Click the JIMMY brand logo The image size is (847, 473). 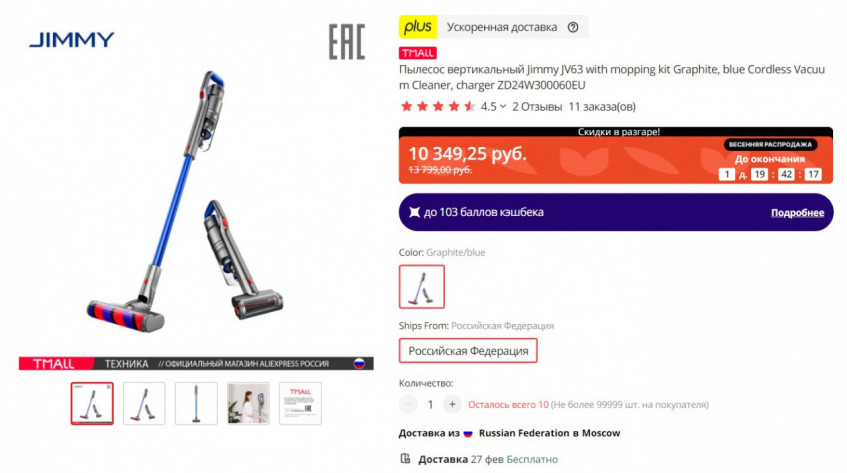pos(72,39)
